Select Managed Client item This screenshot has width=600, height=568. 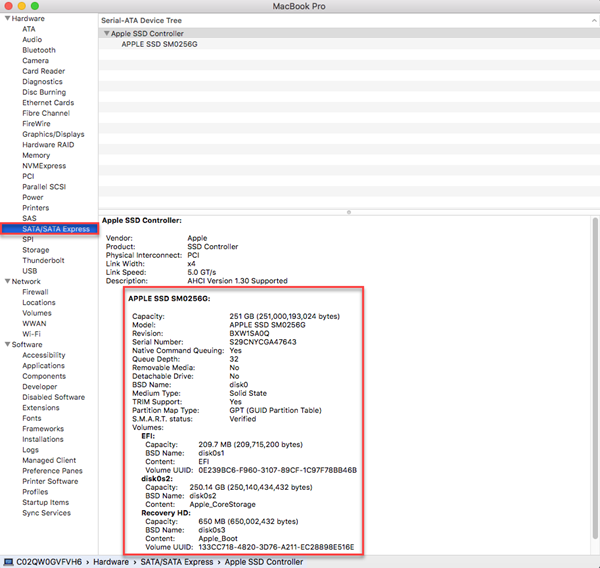tap(49, 460)
